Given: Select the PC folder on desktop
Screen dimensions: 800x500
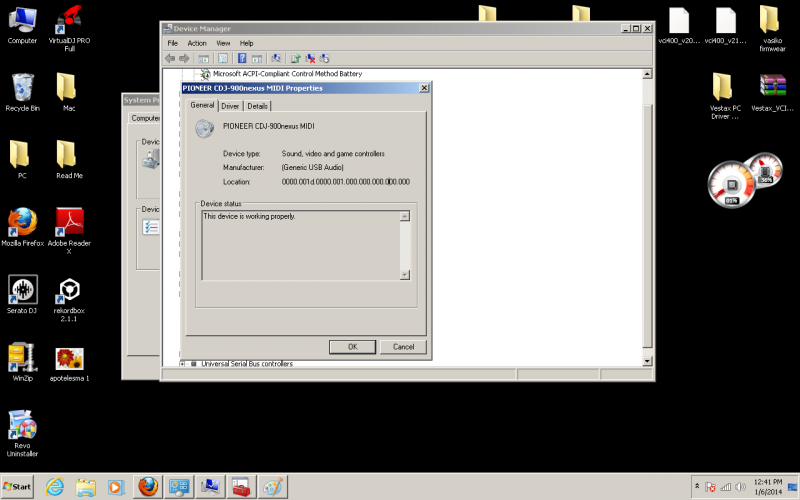Looking at the screenshot, I should [x=22, y=160].
